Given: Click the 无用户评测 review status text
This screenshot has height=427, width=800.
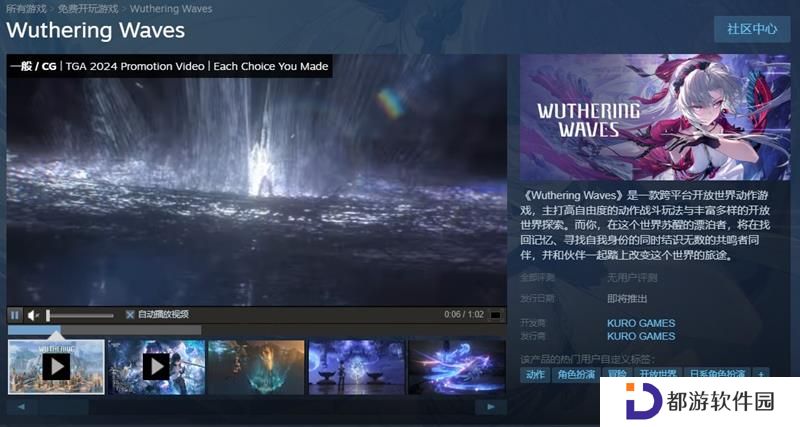Looking at the screenshot, I should 632,278.
